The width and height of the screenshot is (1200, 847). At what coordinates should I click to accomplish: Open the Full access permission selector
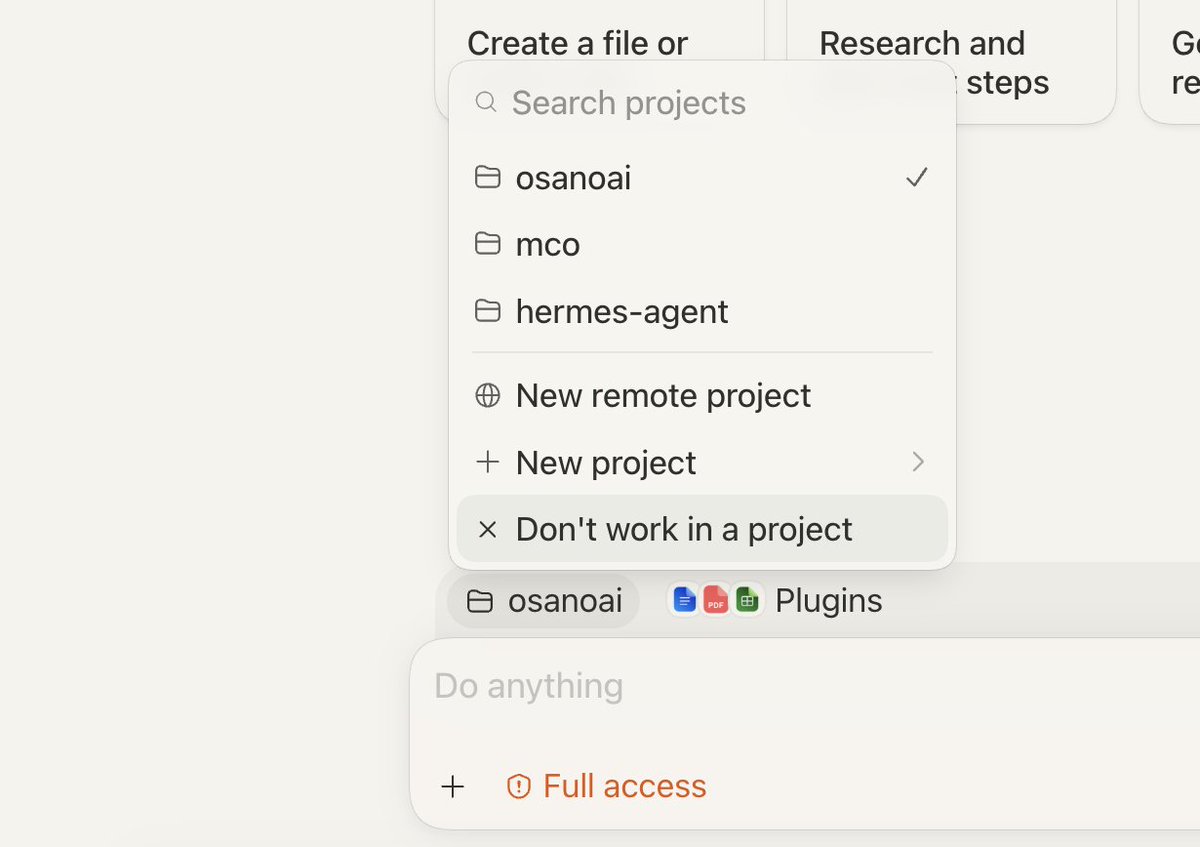pos(606,787)
